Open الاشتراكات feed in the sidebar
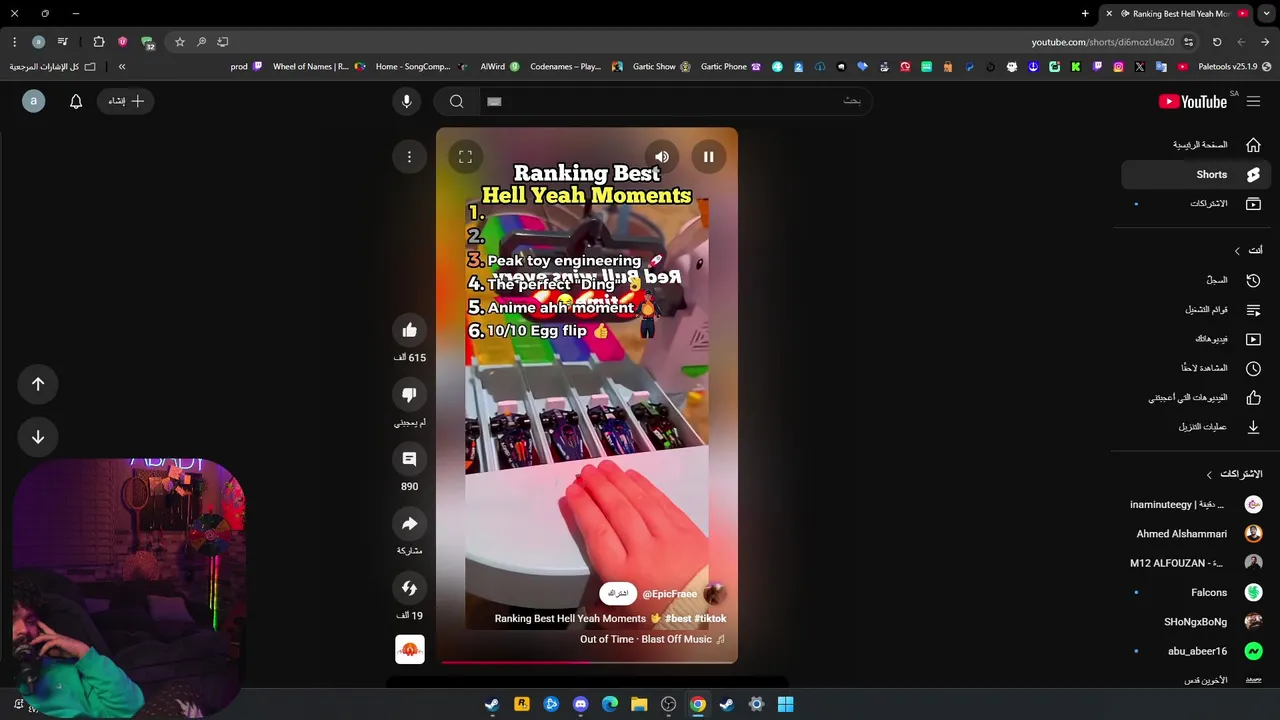1280x720 pixels. pyautogui.click(x=1196, y=204)
